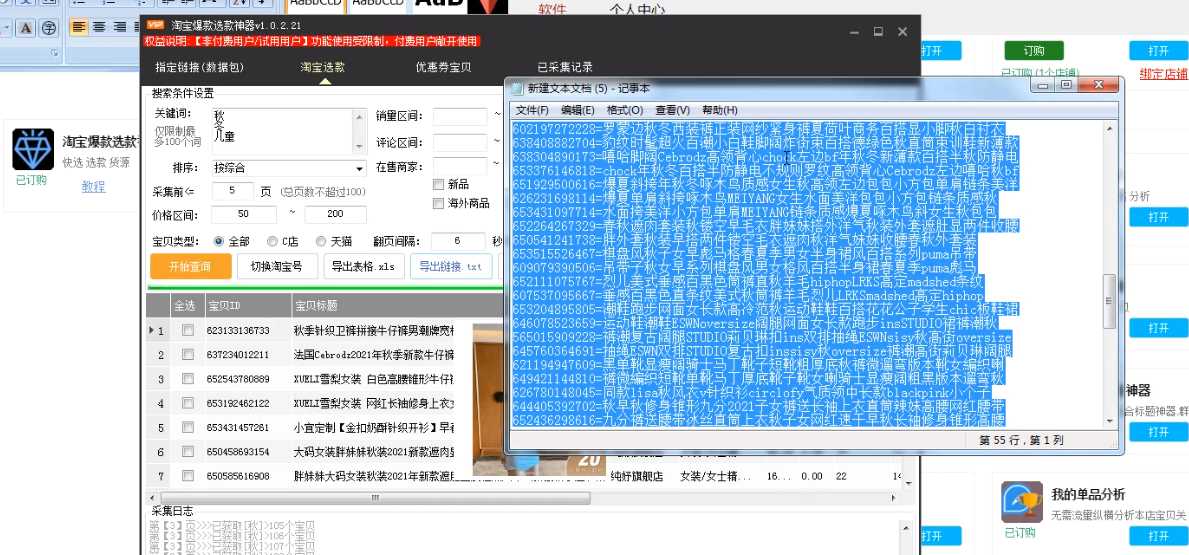Click the minimum price field showing 50
The image size is (1189, 555).
click(243, 215)
